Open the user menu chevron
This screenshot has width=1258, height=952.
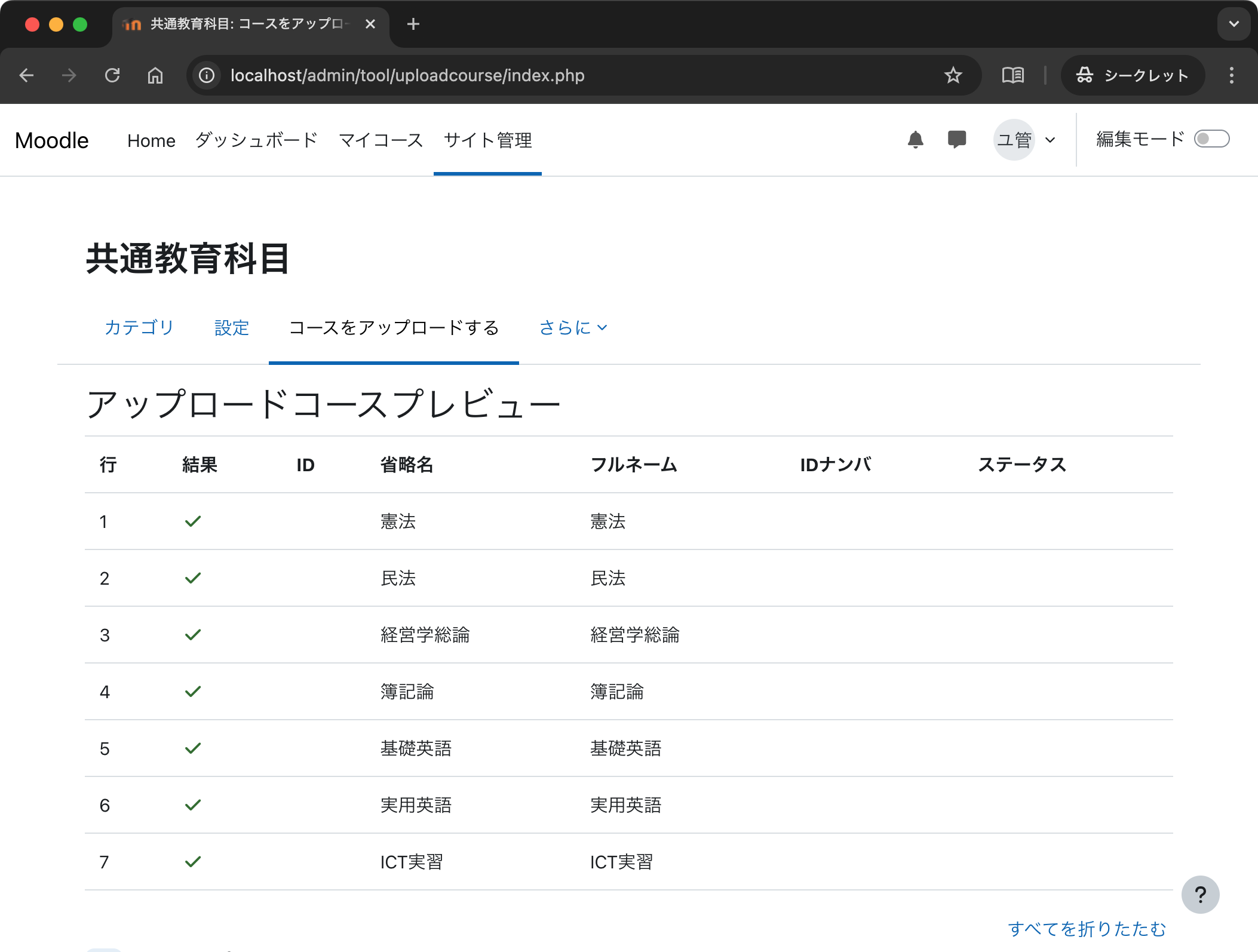[x=1050, y=139]
